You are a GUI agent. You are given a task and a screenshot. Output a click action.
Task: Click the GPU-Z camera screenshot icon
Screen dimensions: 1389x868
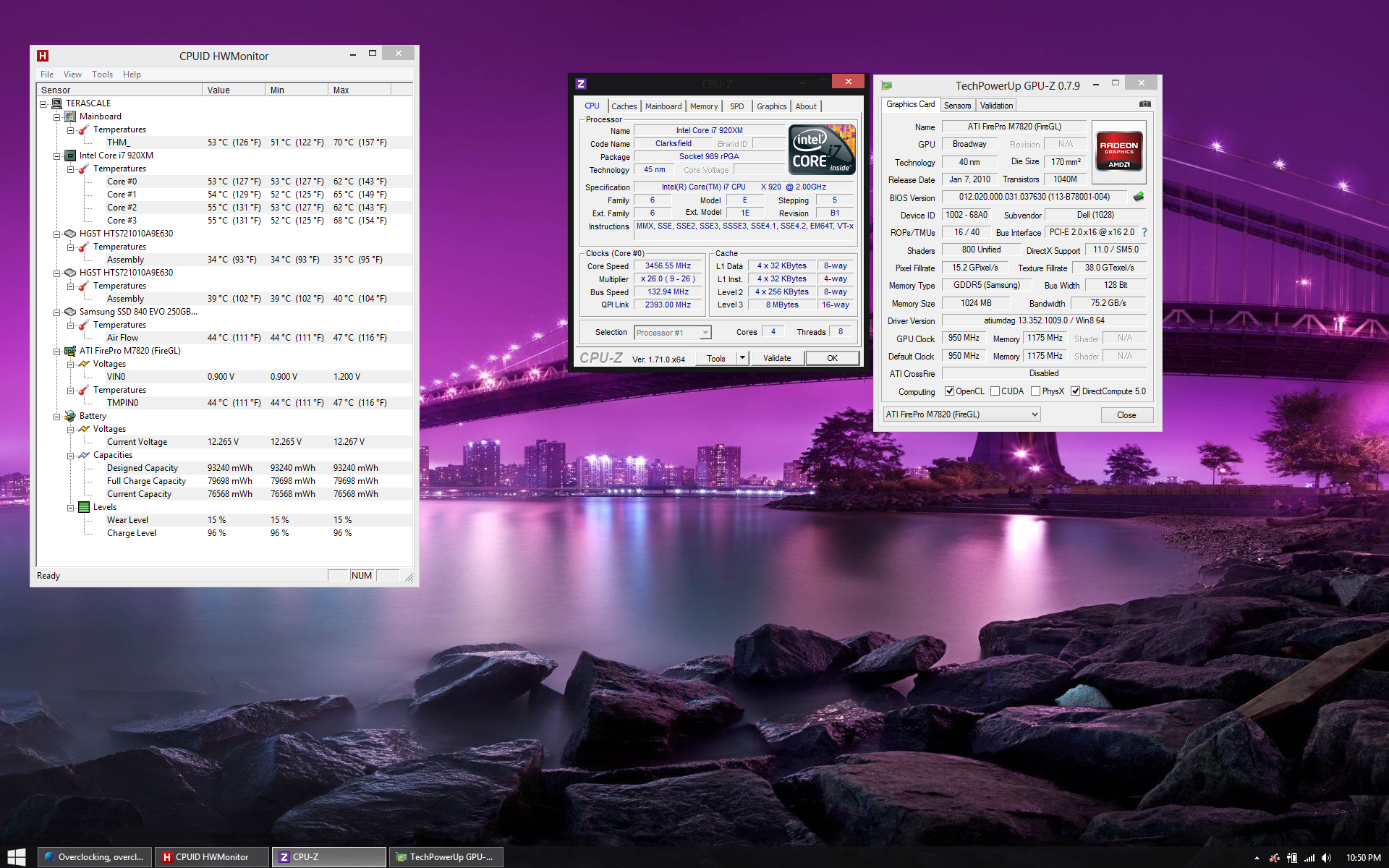pos(1144,104)
